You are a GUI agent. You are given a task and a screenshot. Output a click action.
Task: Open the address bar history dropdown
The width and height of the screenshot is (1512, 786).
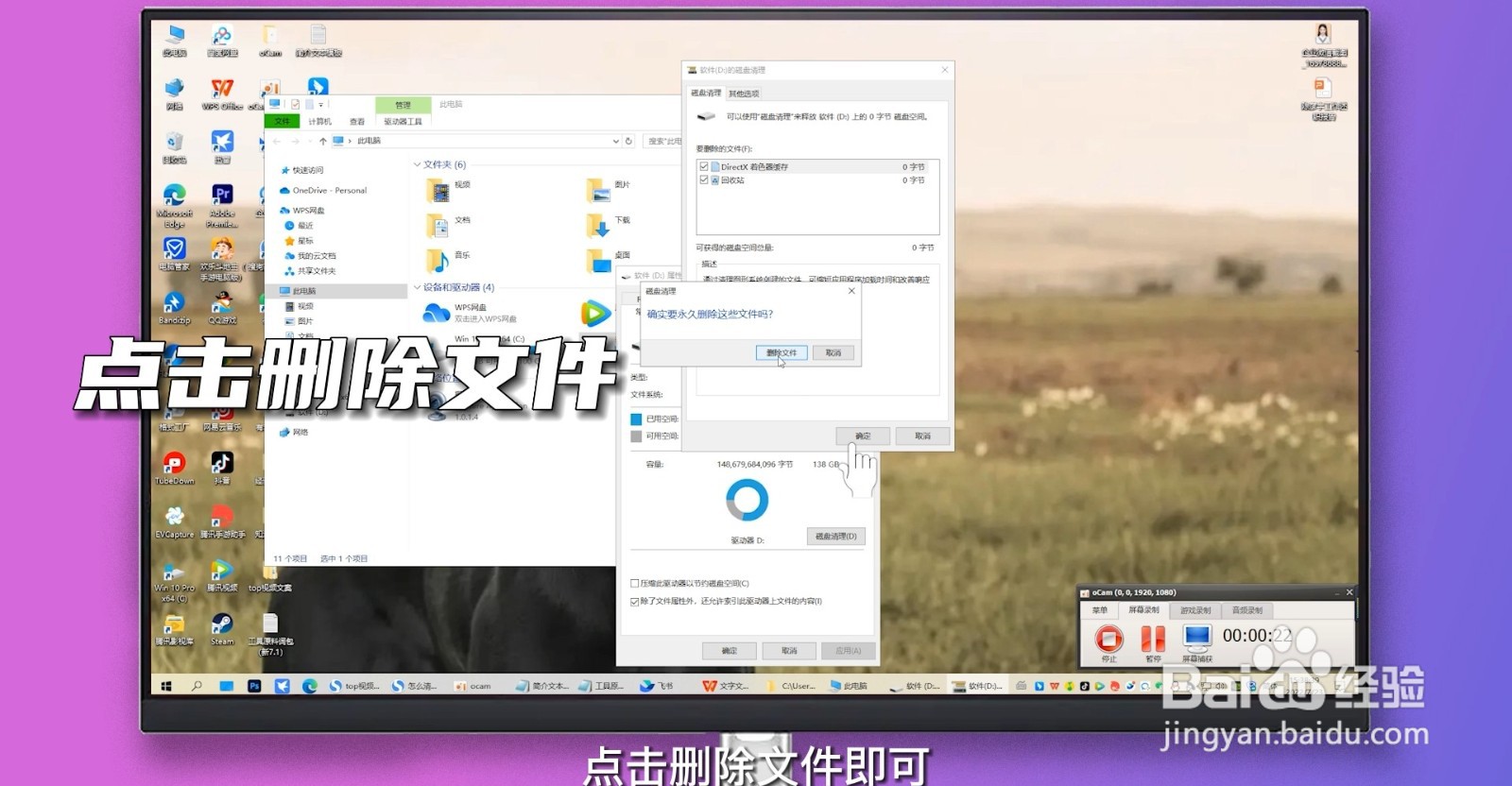click(616, 141)
